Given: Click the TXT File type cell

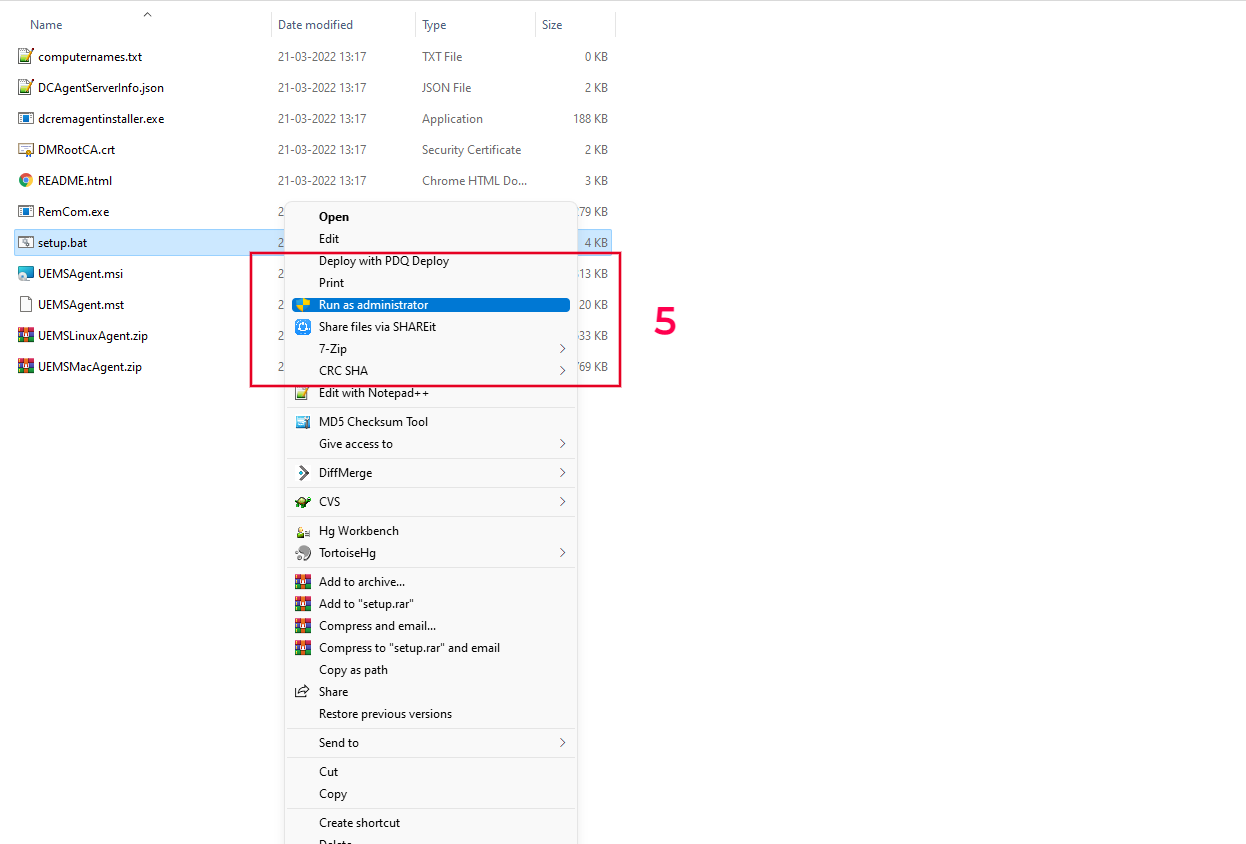Looking at the screenshot, I should [x=442, y=57].
